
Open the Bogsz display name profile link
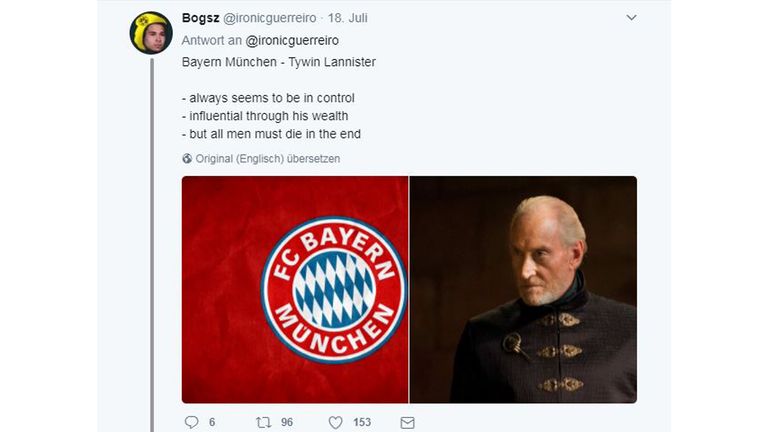tap(200, 18)
